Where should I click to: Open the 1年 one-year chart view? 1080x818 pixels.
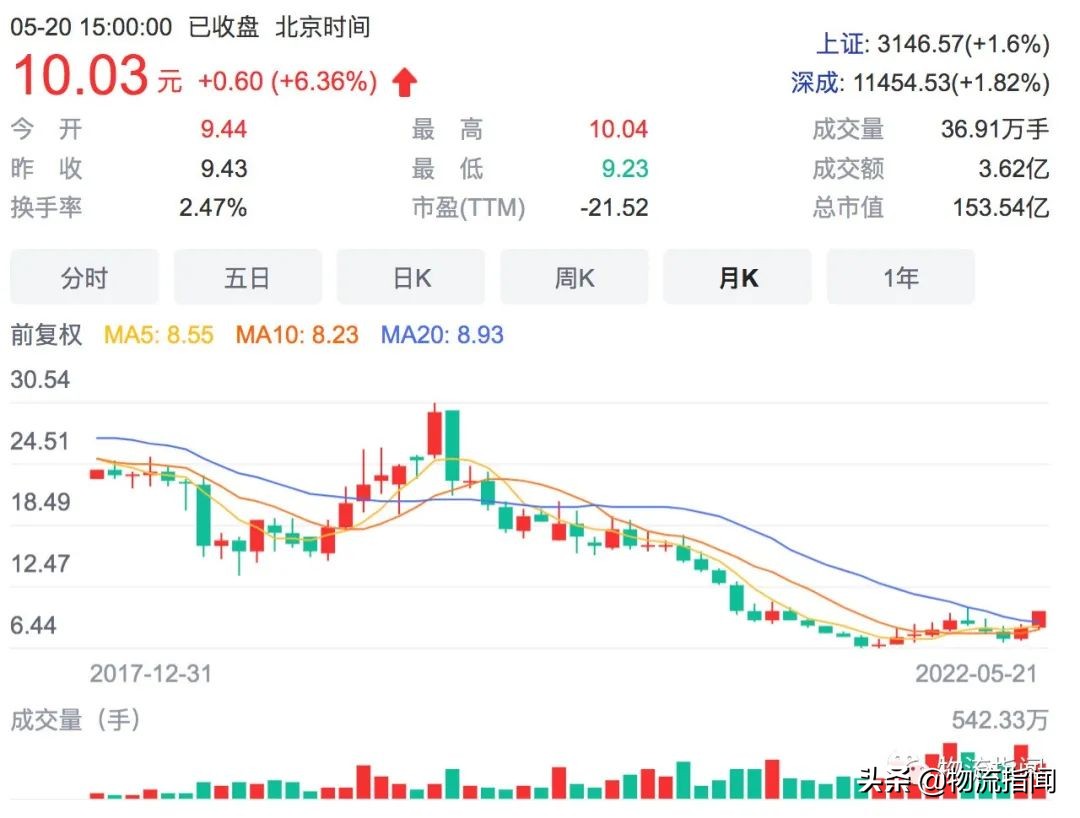pyautogui.click(x=901, y=277)
